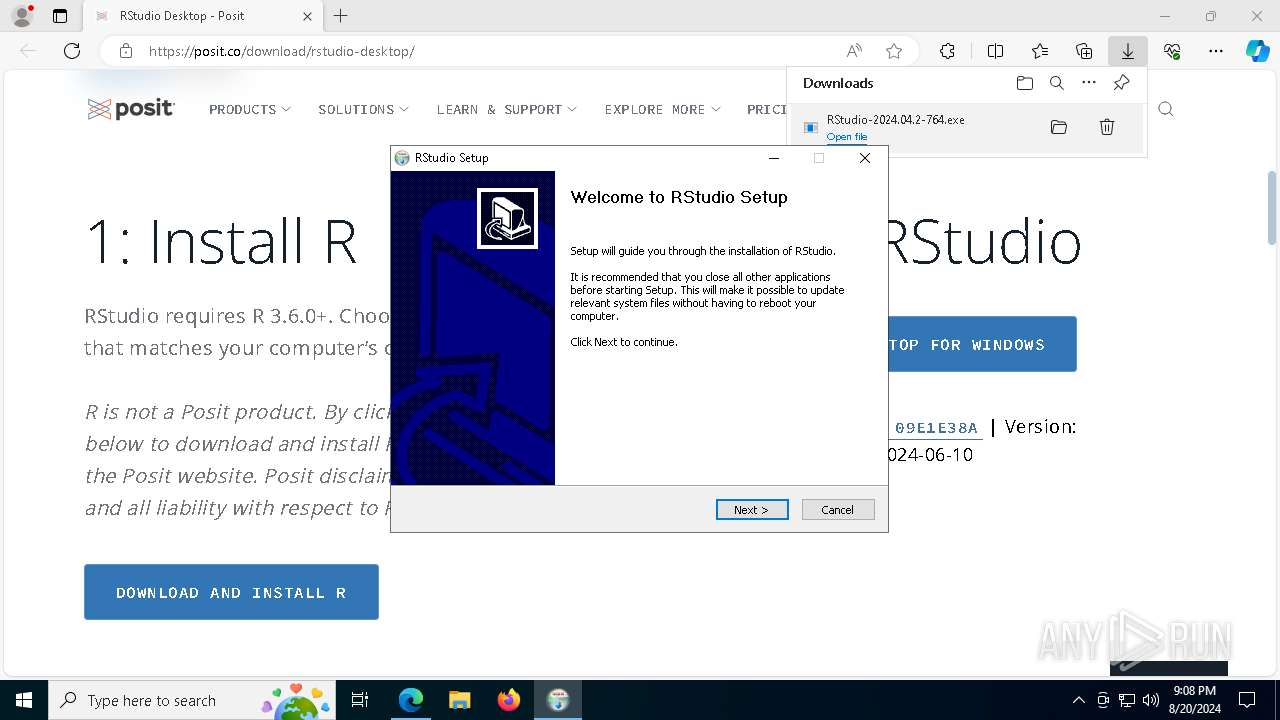Click Next in RStudio Setup

tap(752, 510)
